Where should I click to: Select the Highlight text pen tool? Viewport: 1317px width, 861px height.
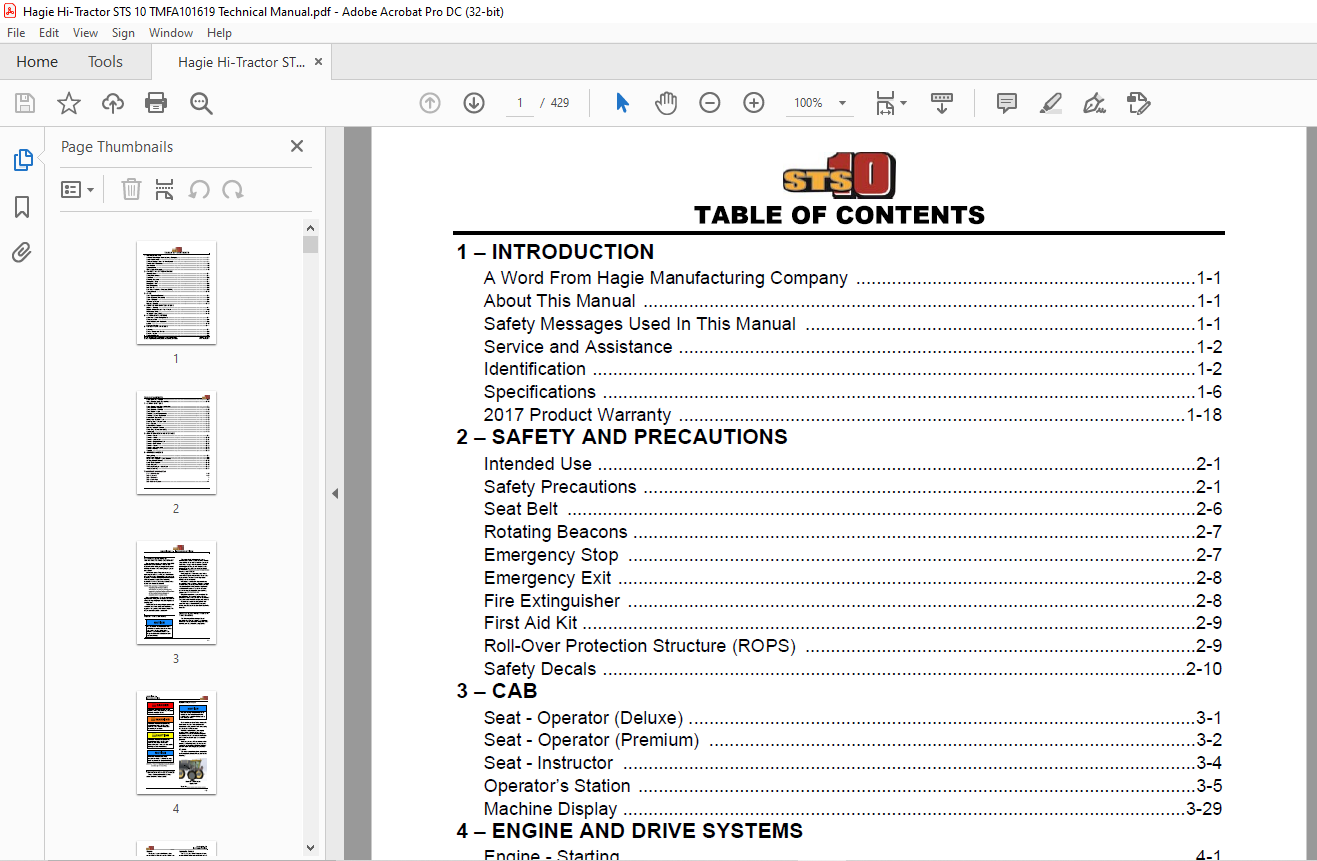coord(1050,103)
